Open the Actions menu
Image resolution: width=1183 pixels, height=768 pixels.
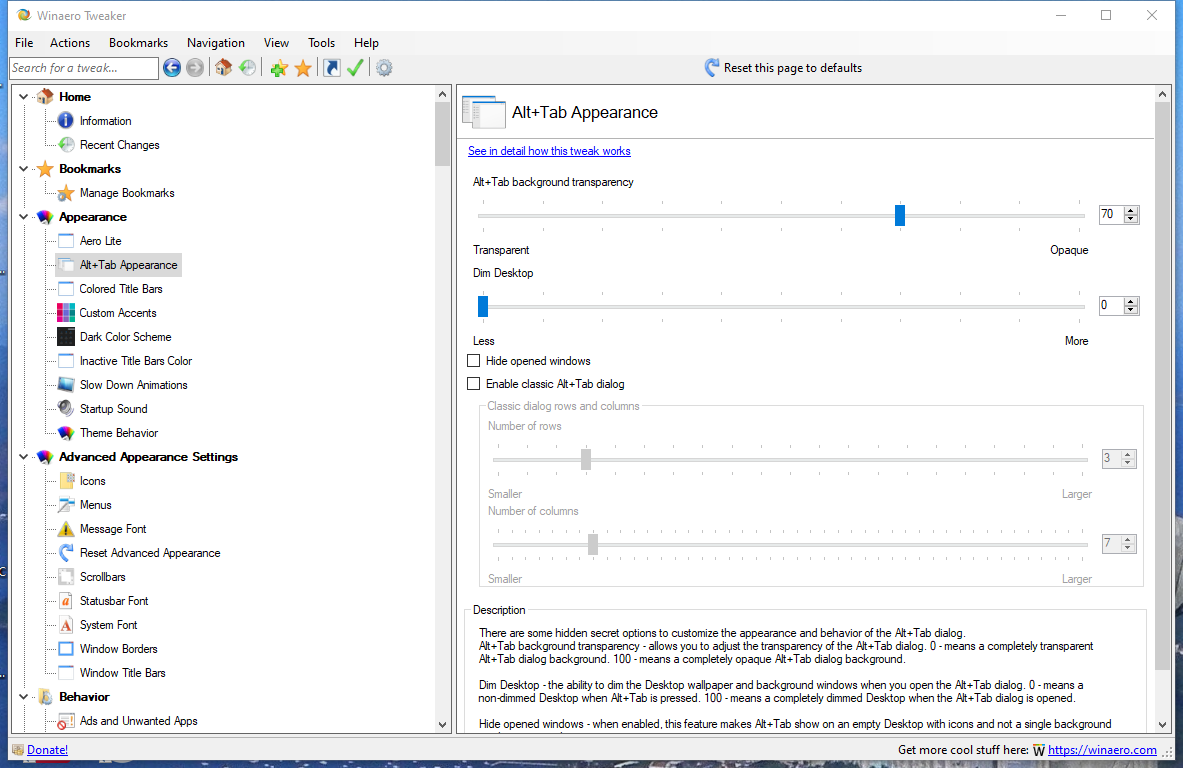[70, 43]
